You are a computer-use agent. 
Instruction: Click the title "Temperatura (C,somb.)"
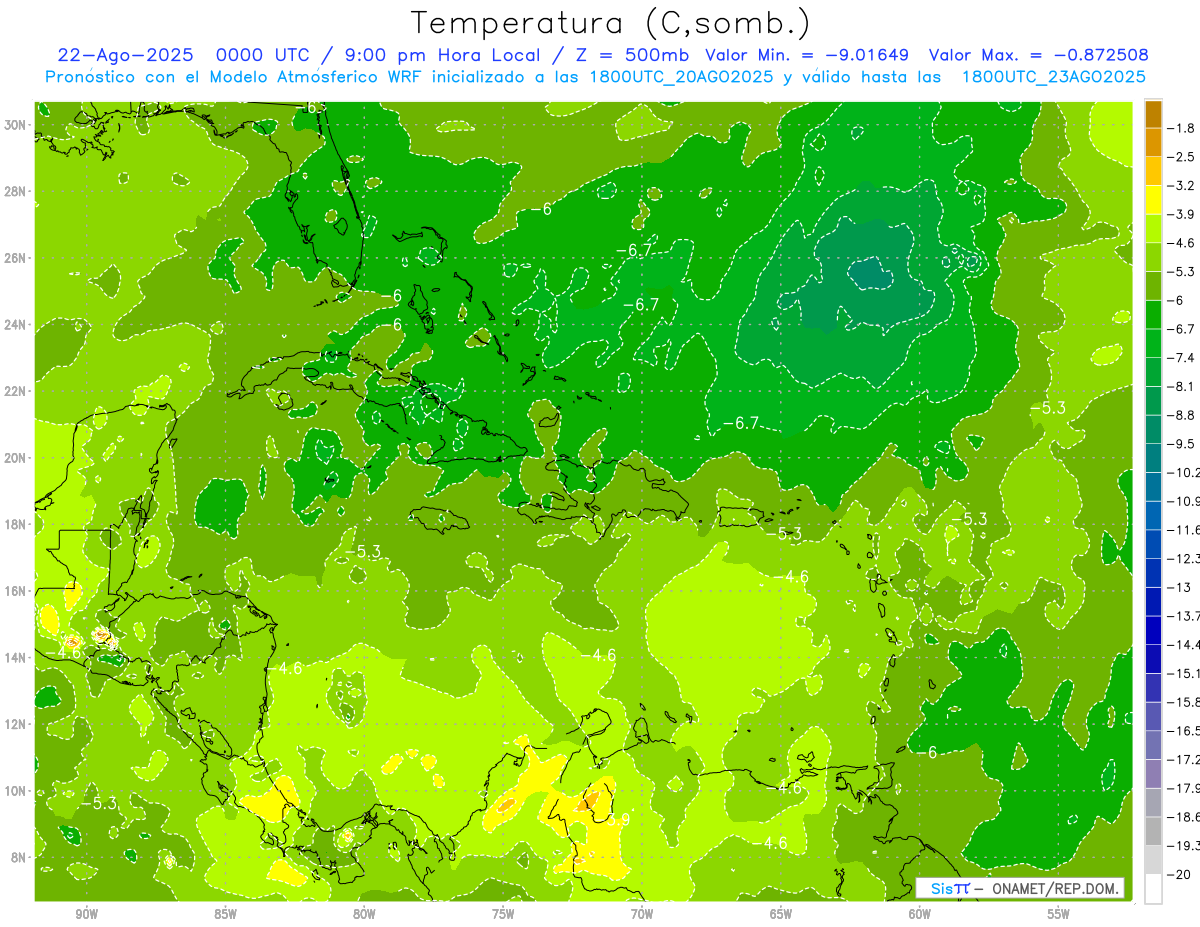611,22
